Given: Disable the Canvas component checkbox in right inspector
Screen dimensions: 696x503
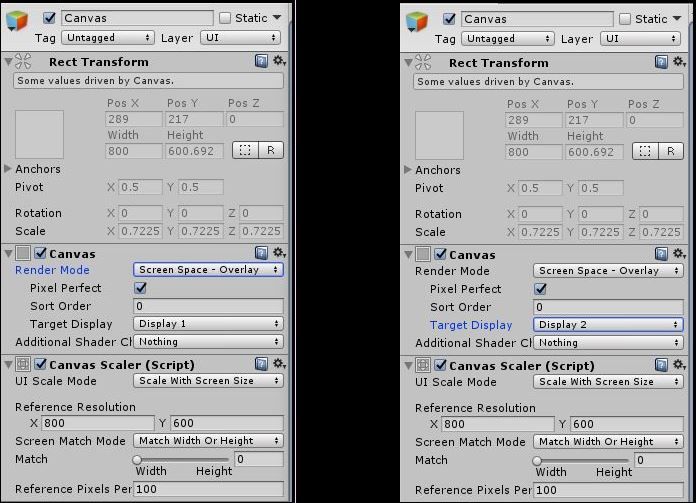Looking at the screenshot, I should [x=440, y=254].
